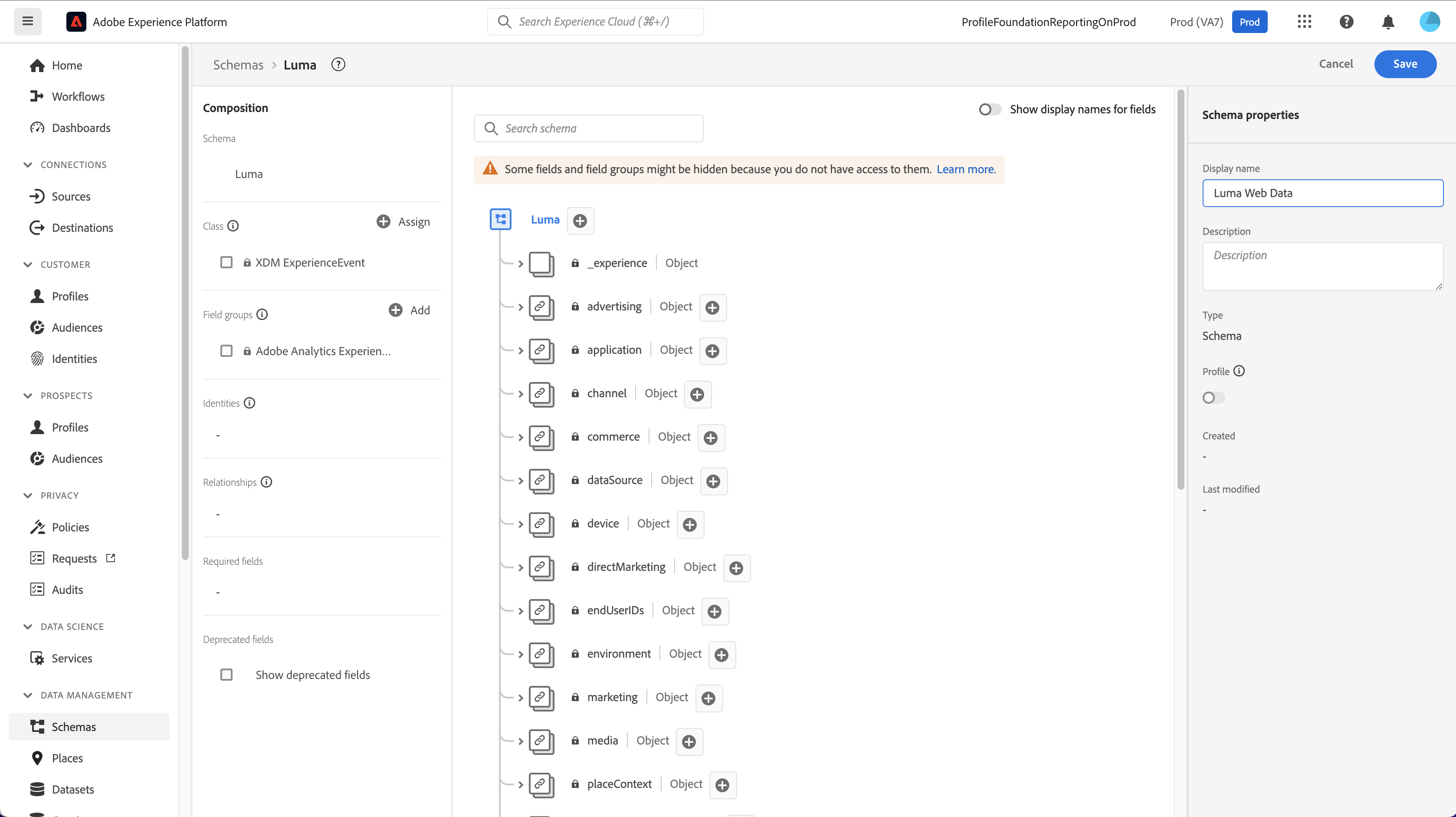The image size is (1456, 817).
Task: Open the hamburger navigation menu
Action: (x=28, y=21)
